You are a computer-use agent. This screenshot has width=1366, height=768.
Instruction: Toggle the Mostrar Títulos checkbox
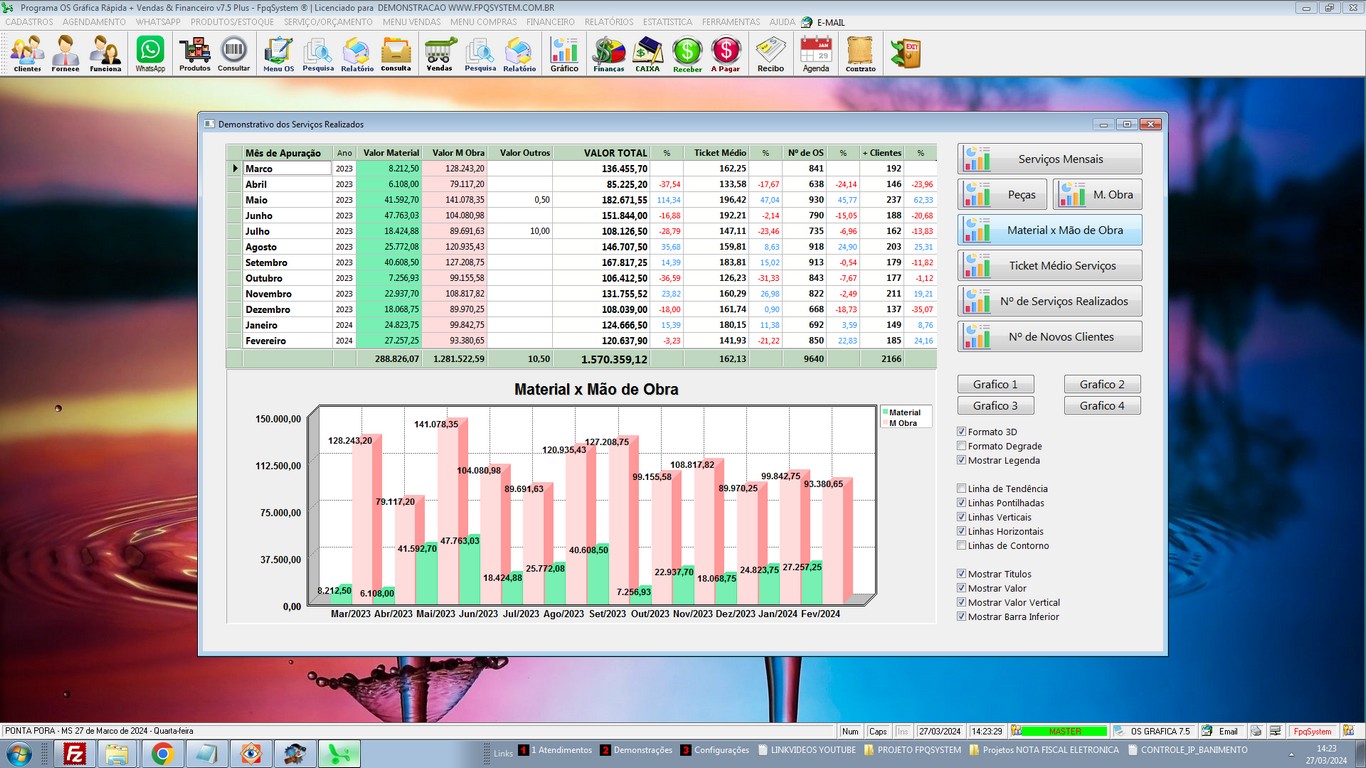[x=962, y=574]
